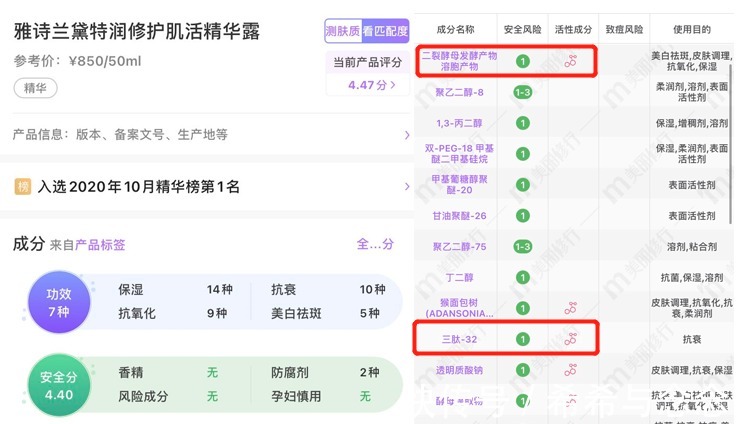Select the 风险成分 无 safety entry
Screen dimensions: 736x424
(x=168, y=396)
